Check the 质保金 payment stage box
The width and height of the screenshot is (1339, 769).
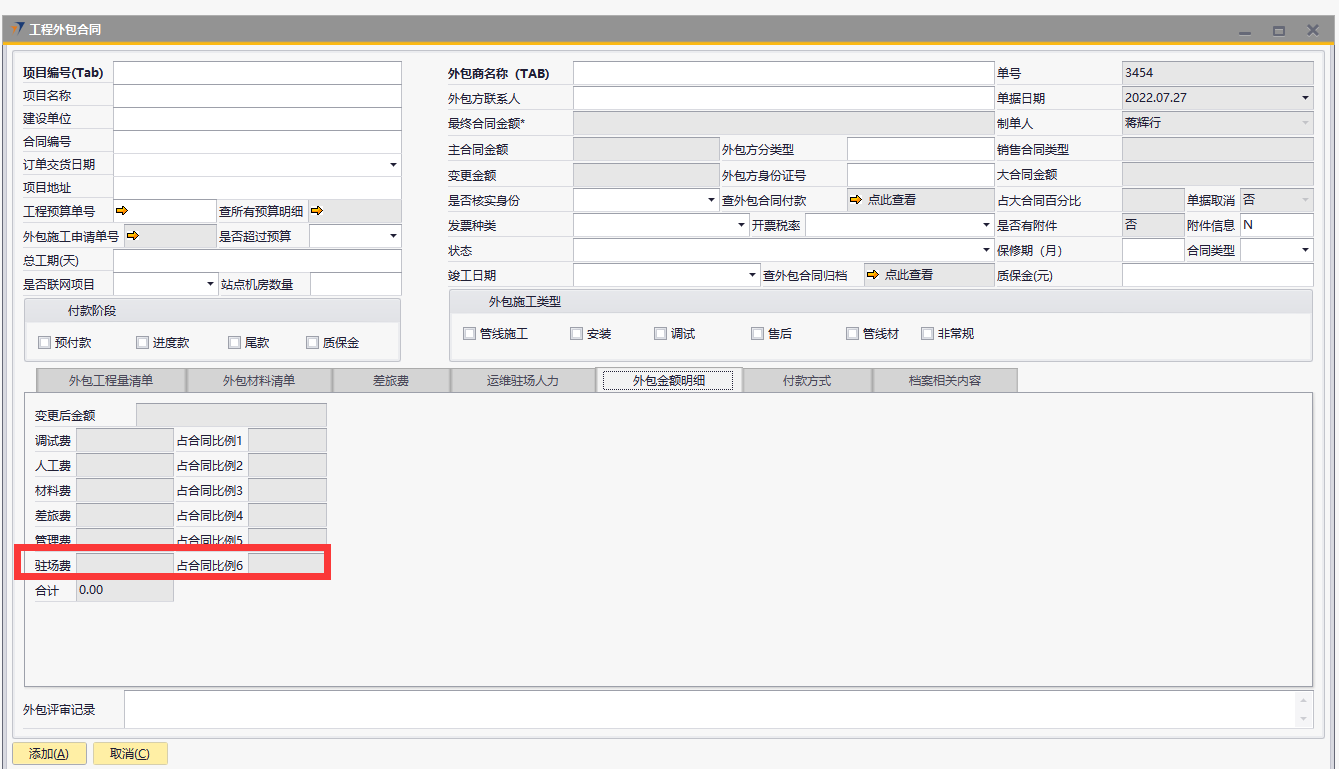pos(312,343)
